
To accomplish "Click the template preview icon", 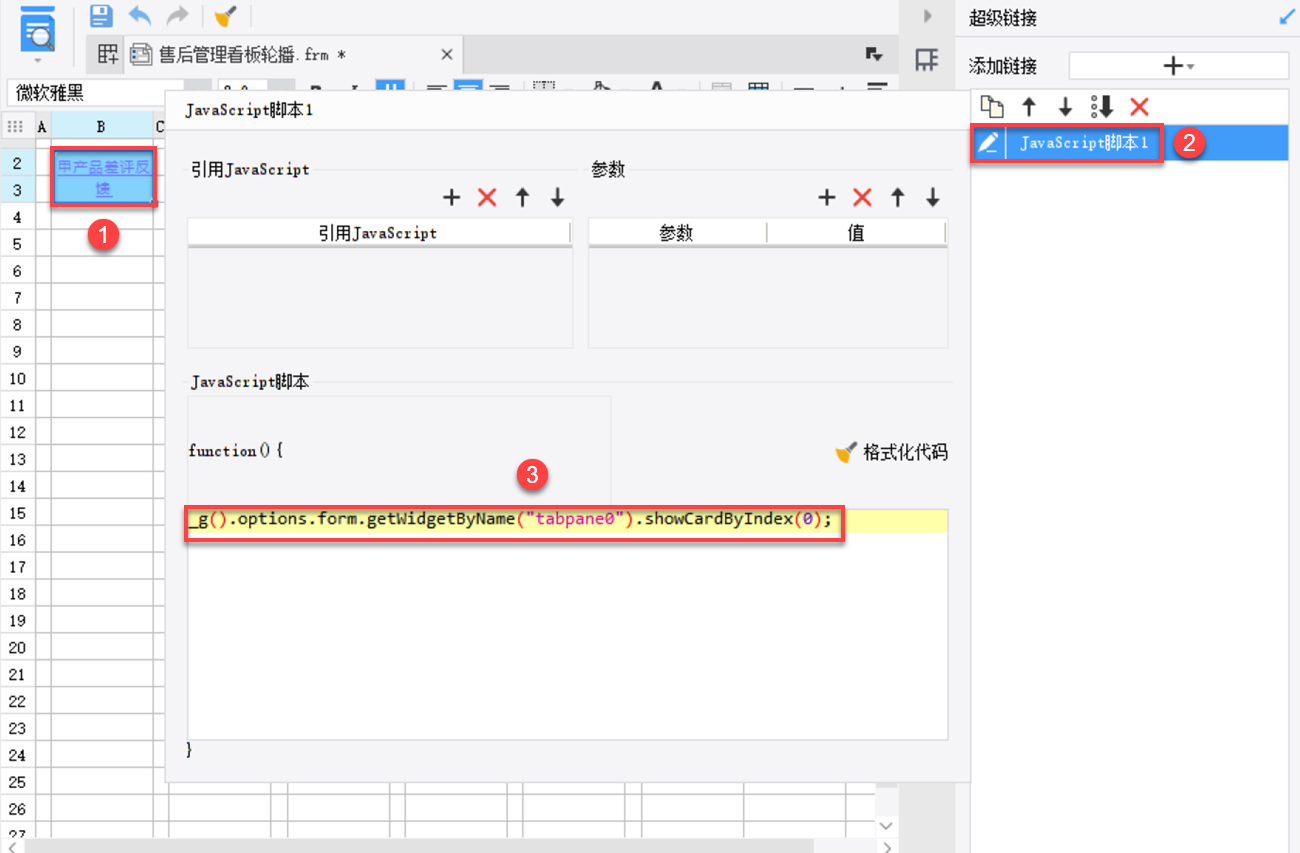I will [x=38, y=29].
